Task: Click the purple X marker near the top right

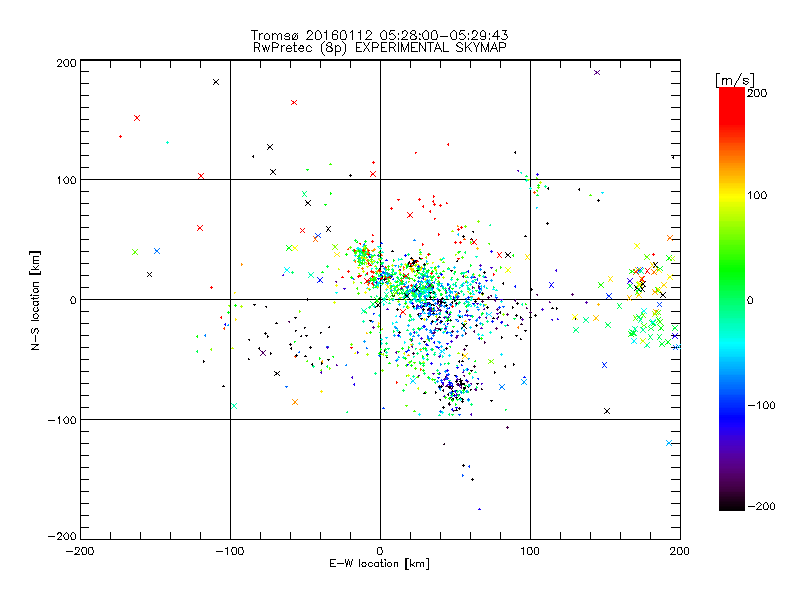Action: [x=597, y=72]
